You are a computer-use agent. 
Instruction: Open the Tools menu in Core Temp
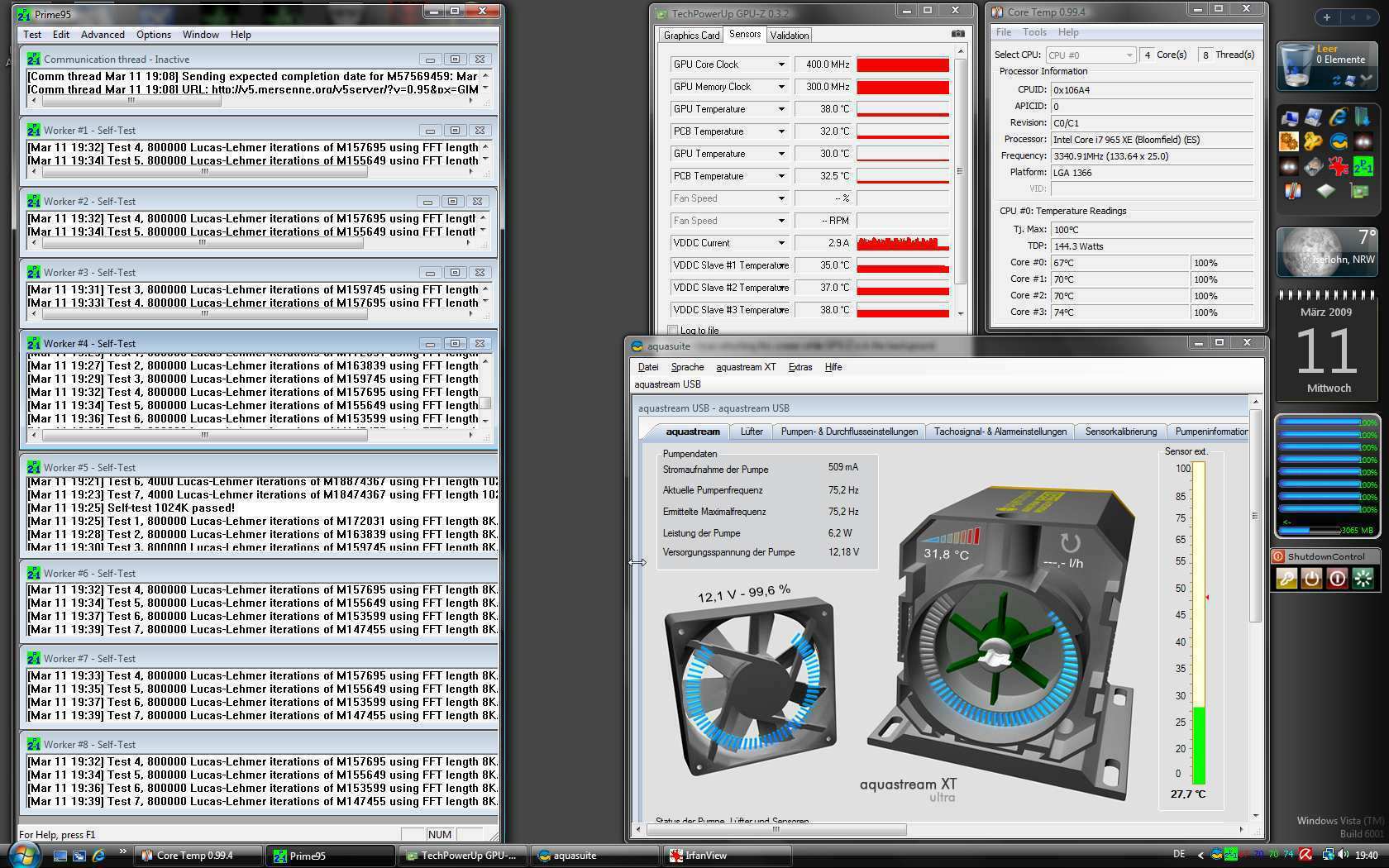click(x=1034, y=32)
